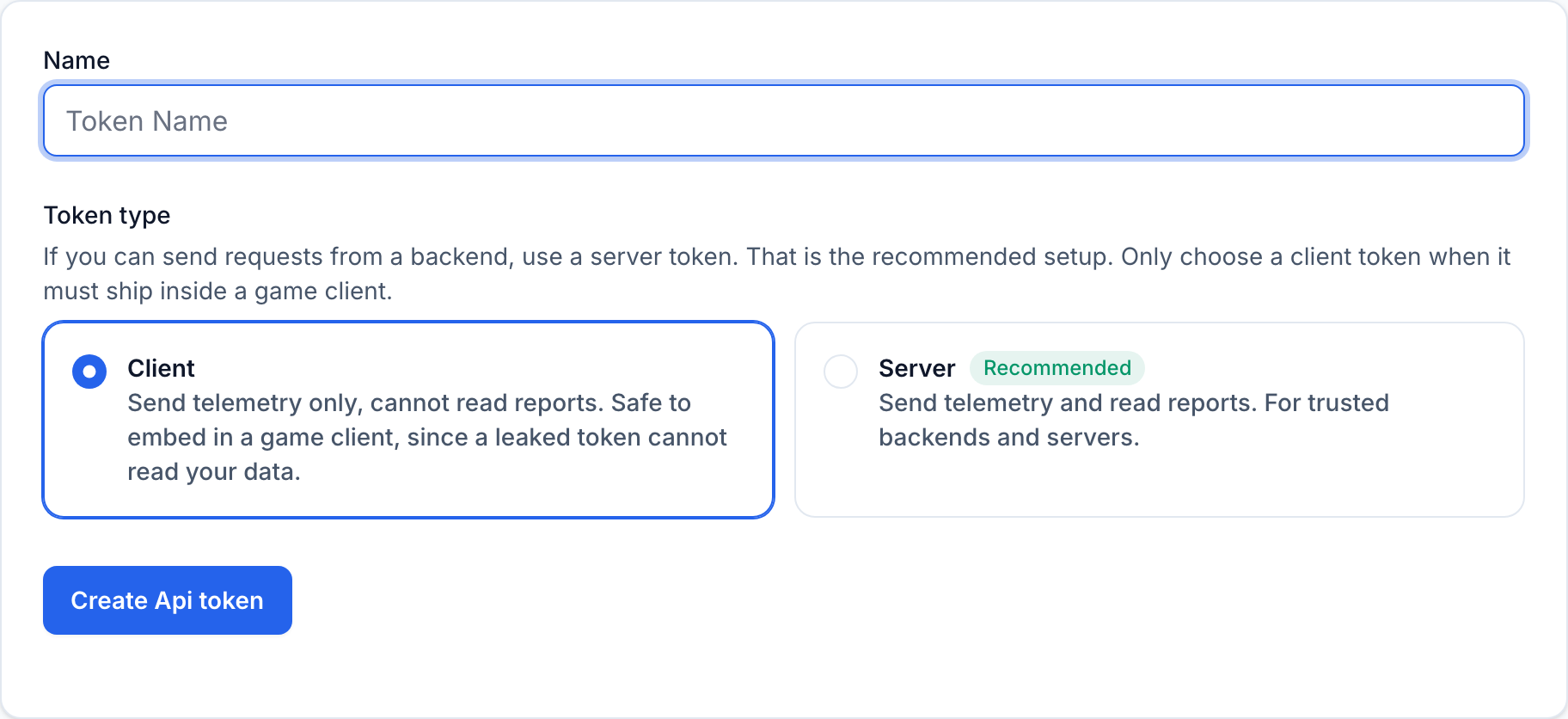Click the Create Api token button
Screen dimensions: 1568x719
click(168, 600)
